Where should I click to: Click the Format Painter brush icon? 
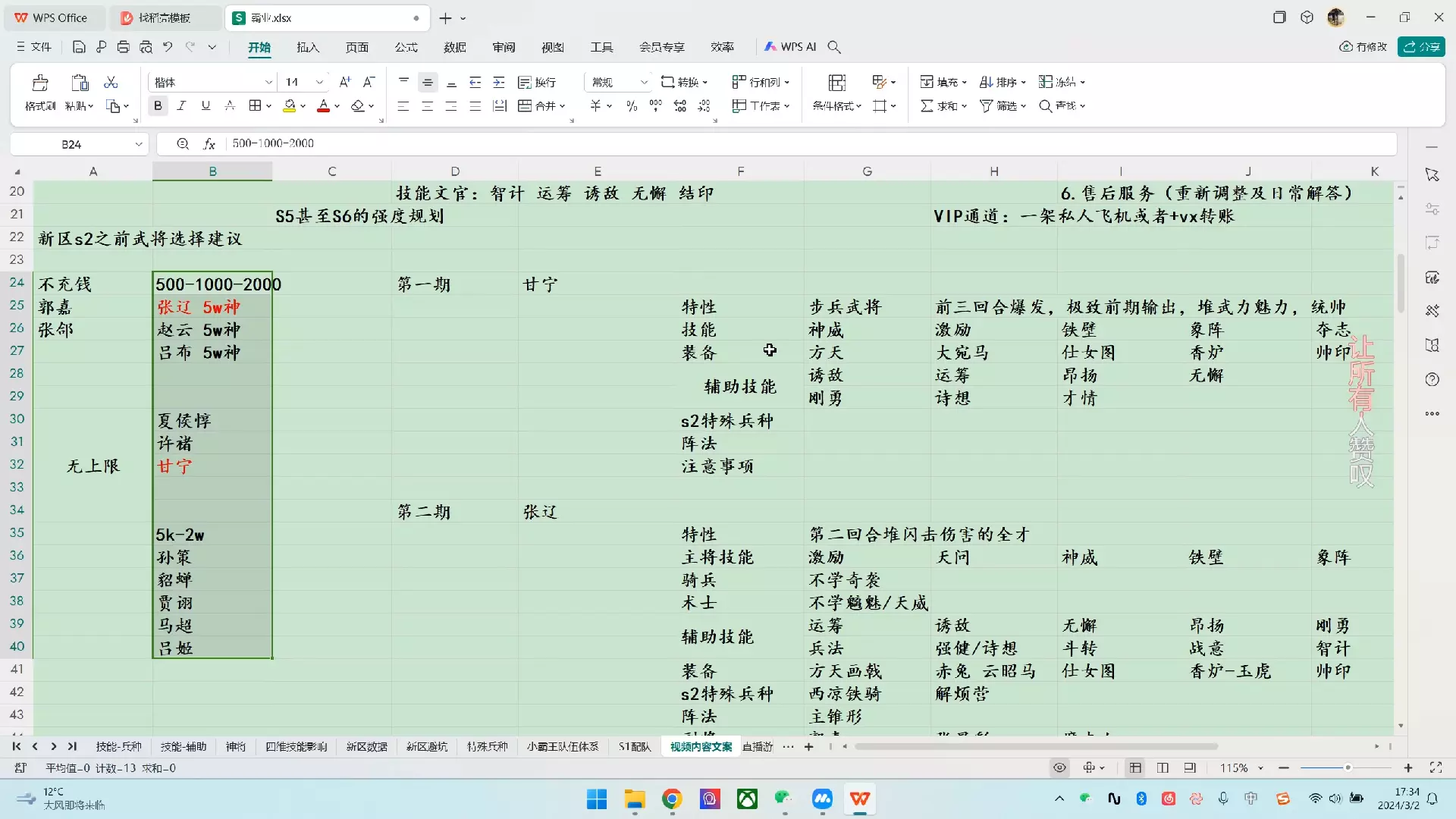coord(40,83)
